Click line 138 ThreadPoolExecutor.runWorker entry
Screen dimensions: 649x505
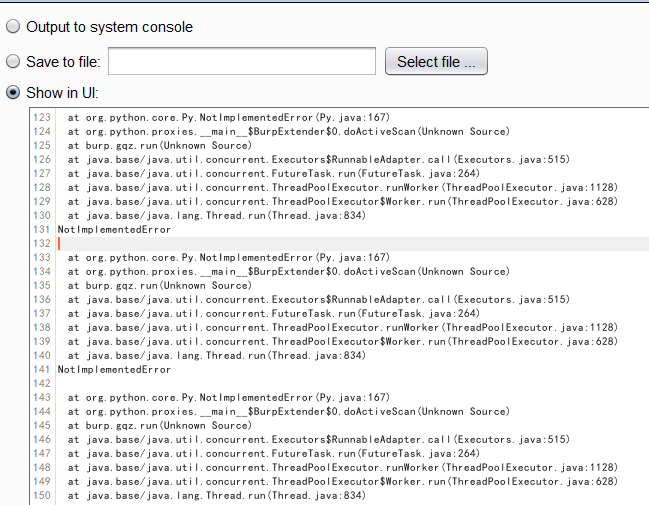pyautogui.click(x=343, y=327)
